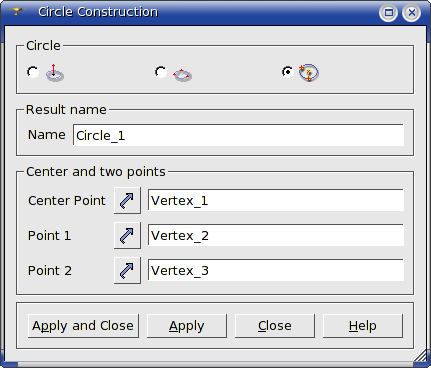Click Apply and Close button
The image size is (431, 368).
[83, 326]
